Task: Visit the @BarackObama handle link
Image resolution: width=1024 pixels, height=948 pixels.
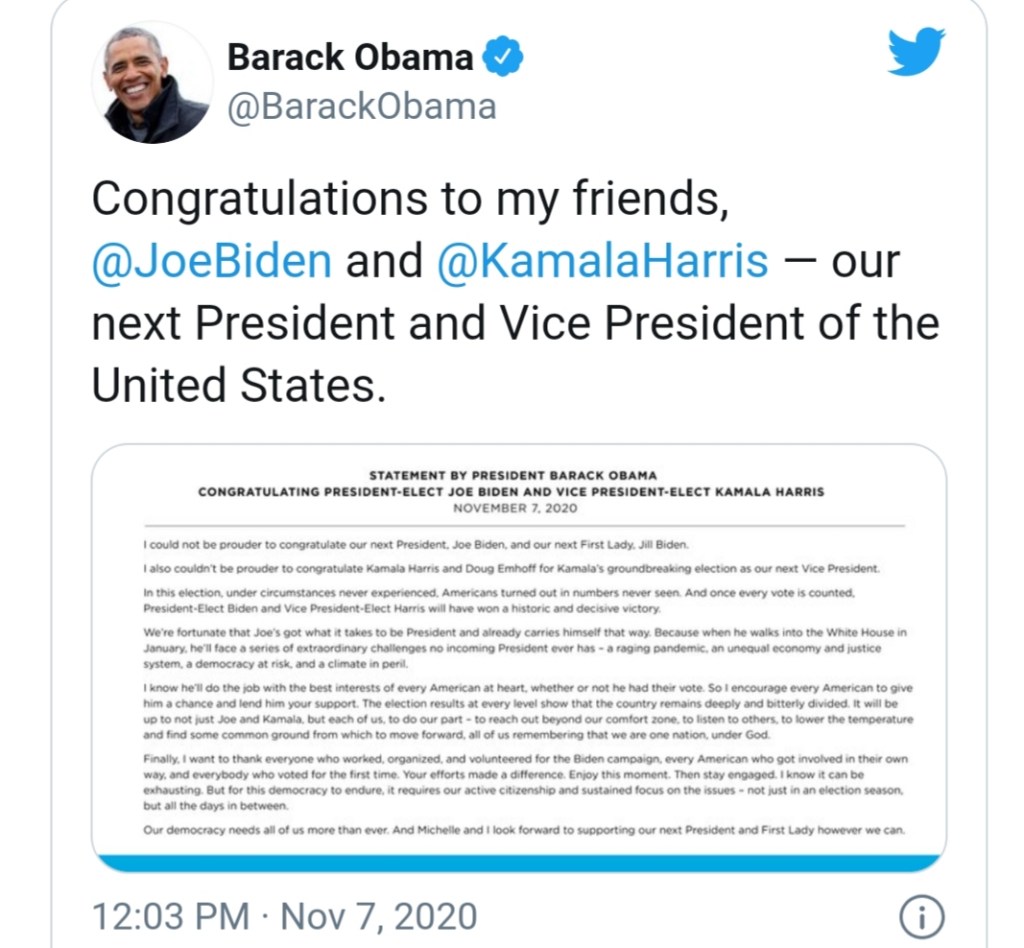Action: tap(362, 107)
